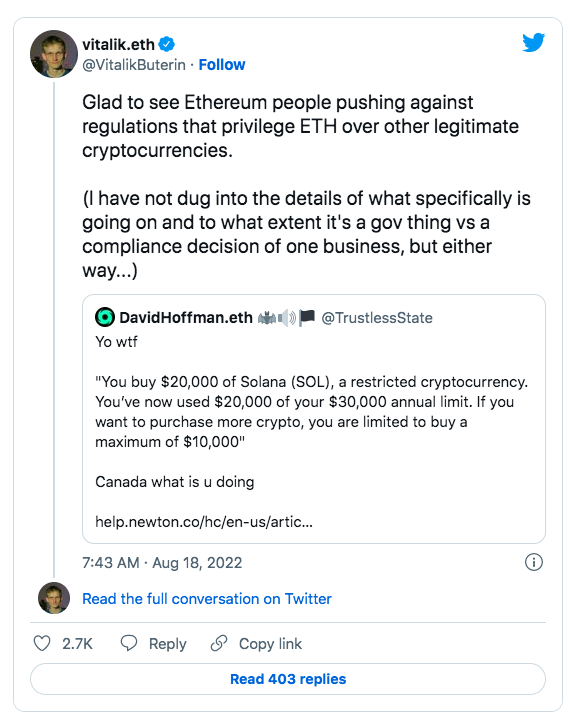Click the Twitter bird logo
Screen dimensions: 572x723
point(534,42)
